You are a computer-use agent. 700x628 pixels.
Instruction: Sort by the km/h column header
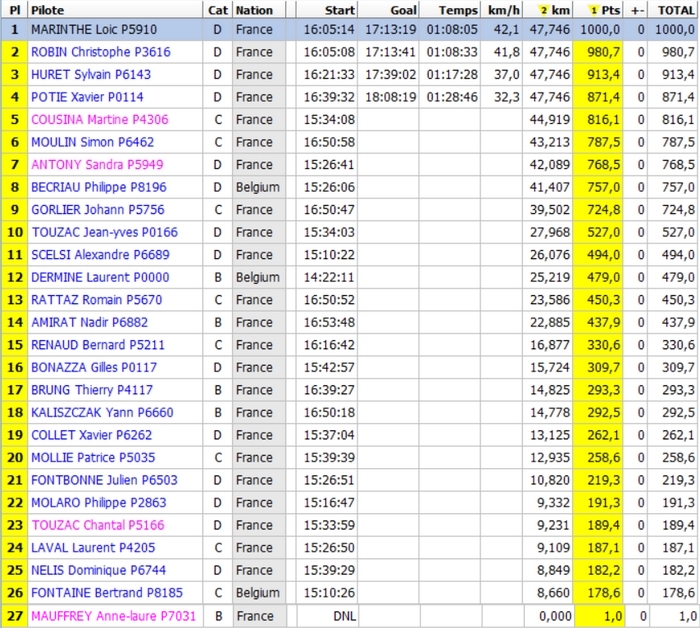[x=502, y=10]
